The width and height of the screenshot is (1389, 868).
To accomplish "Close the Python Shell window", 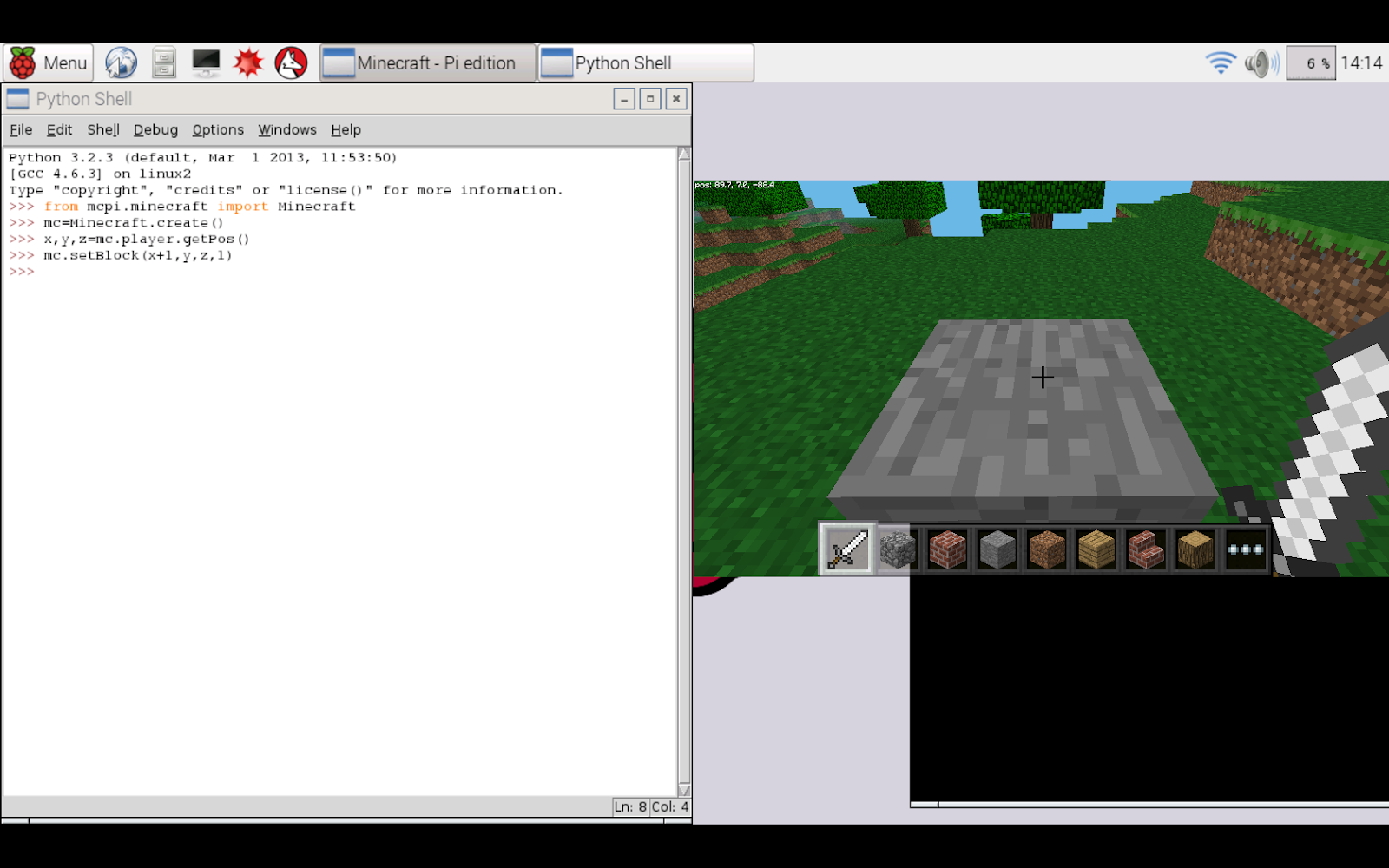I will pyautogui.click(x=676, y=99).
